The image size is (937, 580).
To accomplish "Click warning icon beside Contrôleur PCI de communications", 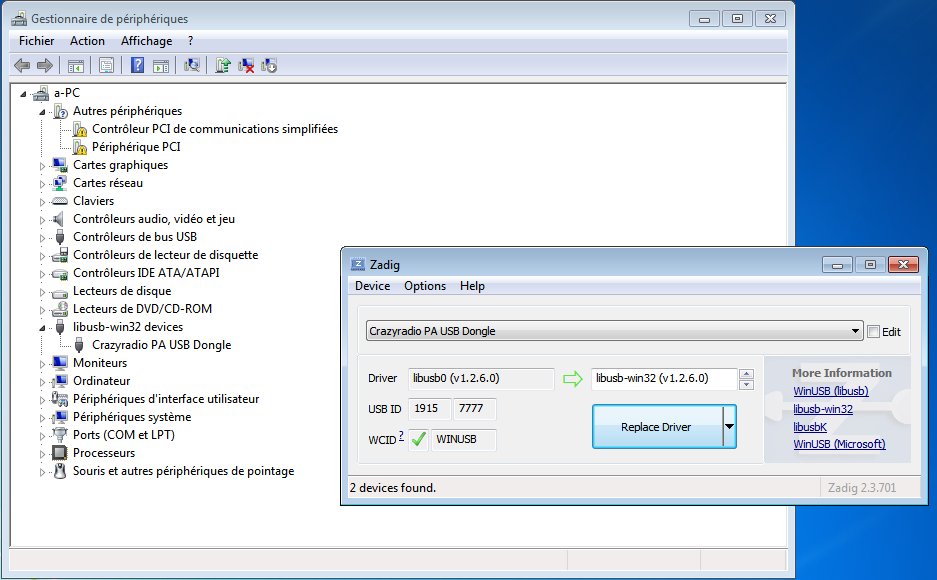I will coord(79,129).
